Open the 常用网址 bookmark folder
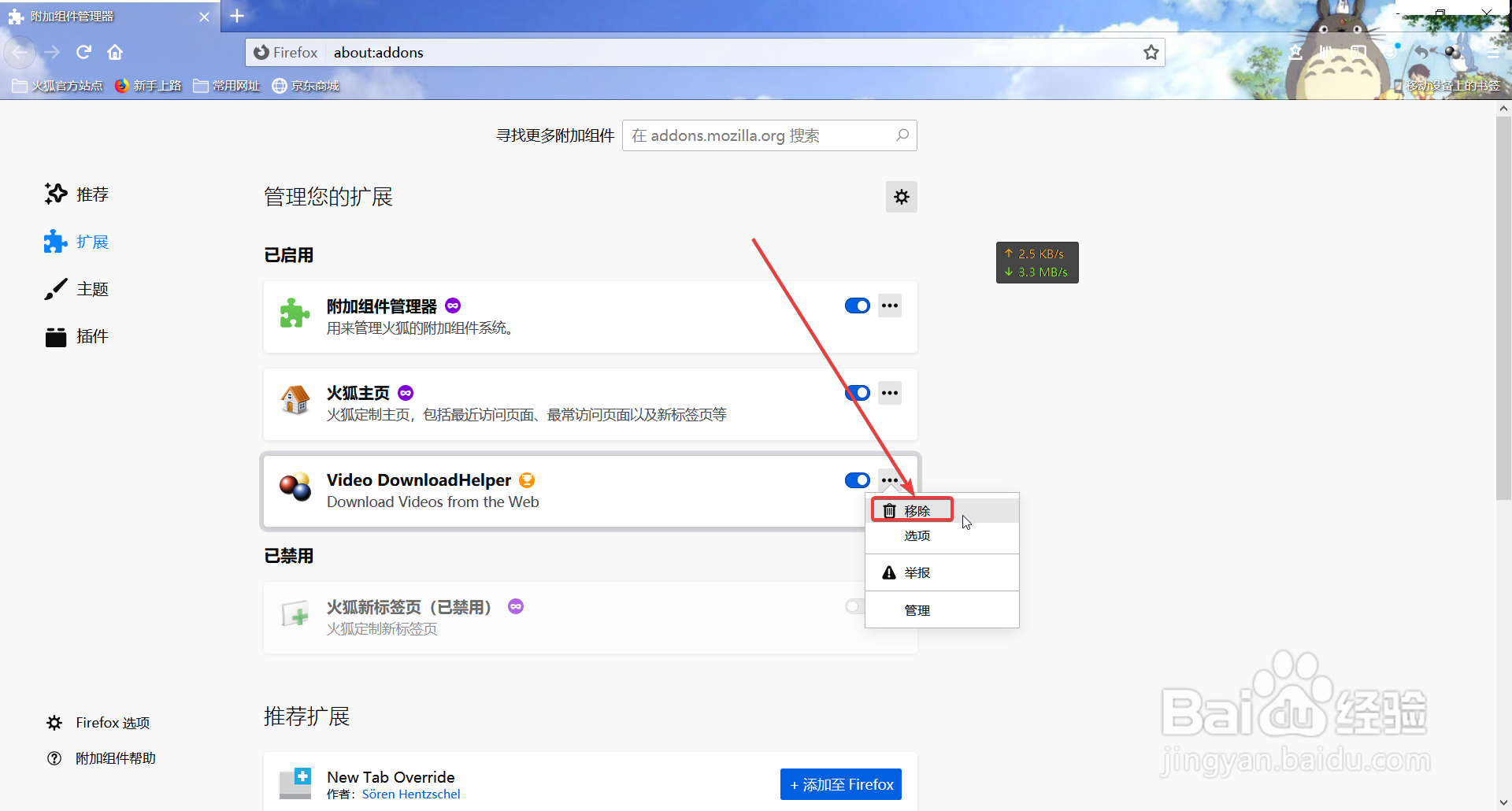 [x=227, y=86]
